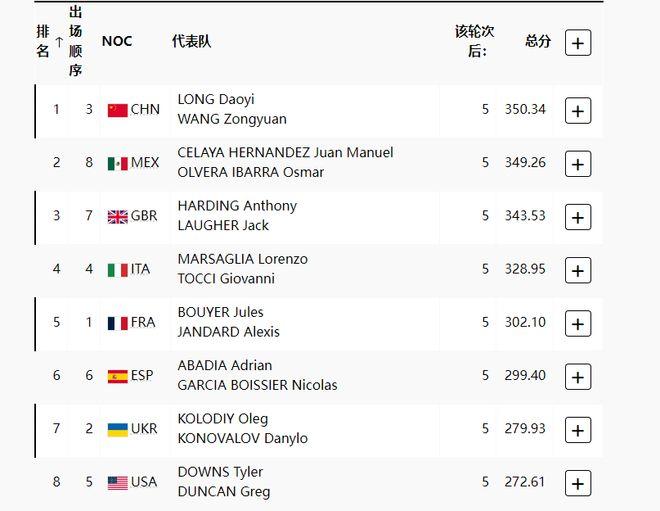Image resolution: width=660 pixels, height=511 pixels.
Task: Expand all rows with header plus button
Action: (577, 42)
